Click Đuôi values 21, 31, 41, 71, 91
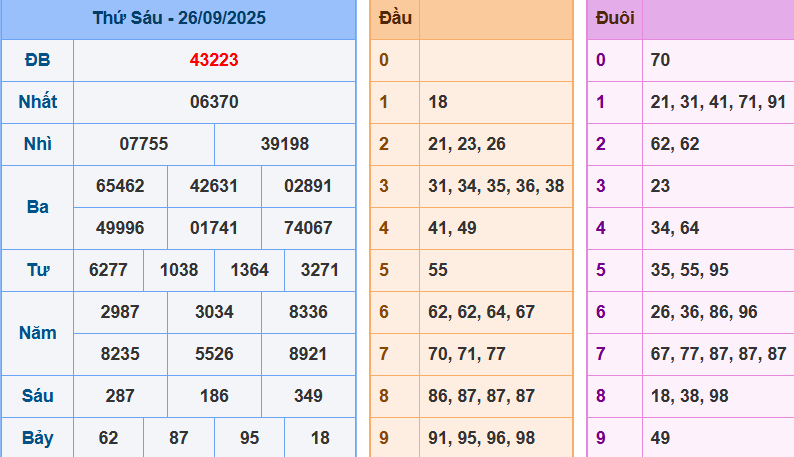Viewport: 794px width, 457px height. point(717,102)
